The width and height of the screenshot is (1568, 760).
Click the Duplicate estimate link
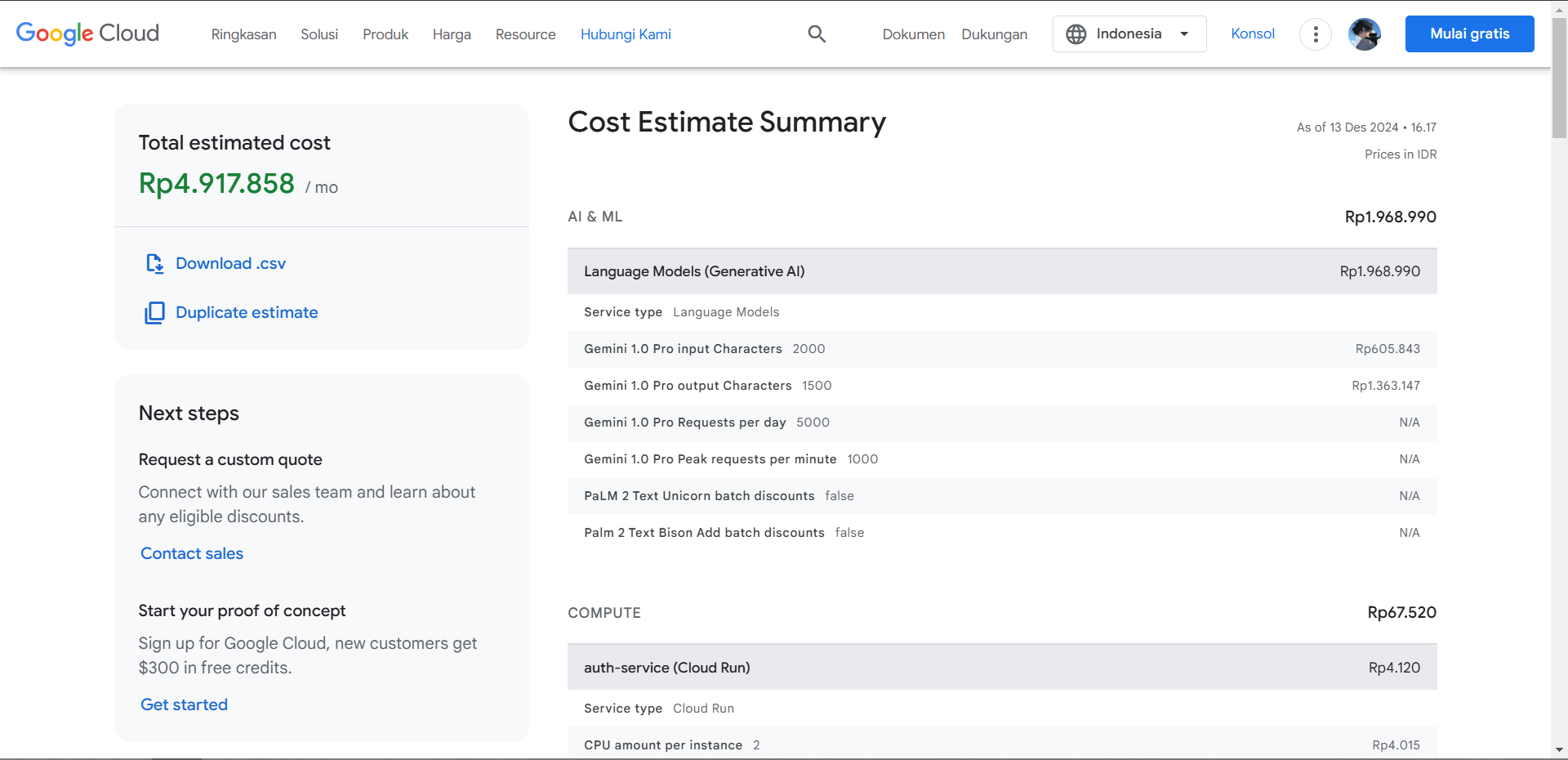[x=247, y=312]
